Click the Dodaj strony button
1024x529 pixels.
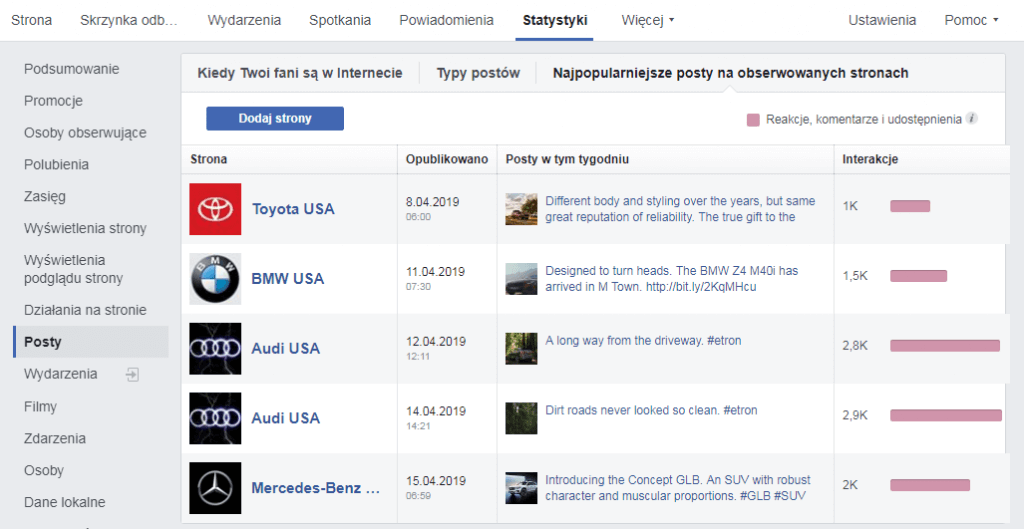275,119
